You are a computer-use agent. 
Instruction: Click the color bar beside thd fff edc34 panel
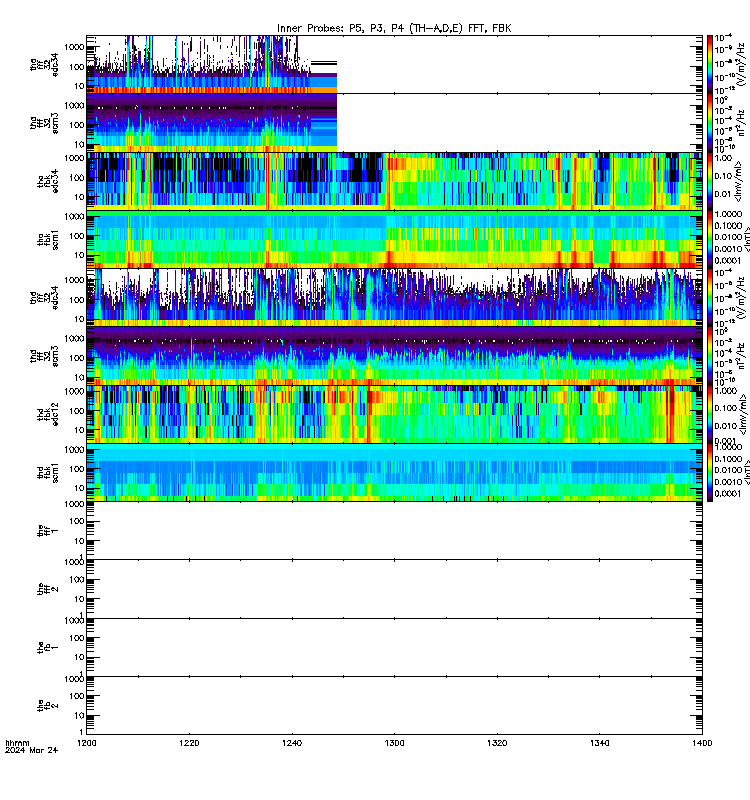tap(710, 298)
